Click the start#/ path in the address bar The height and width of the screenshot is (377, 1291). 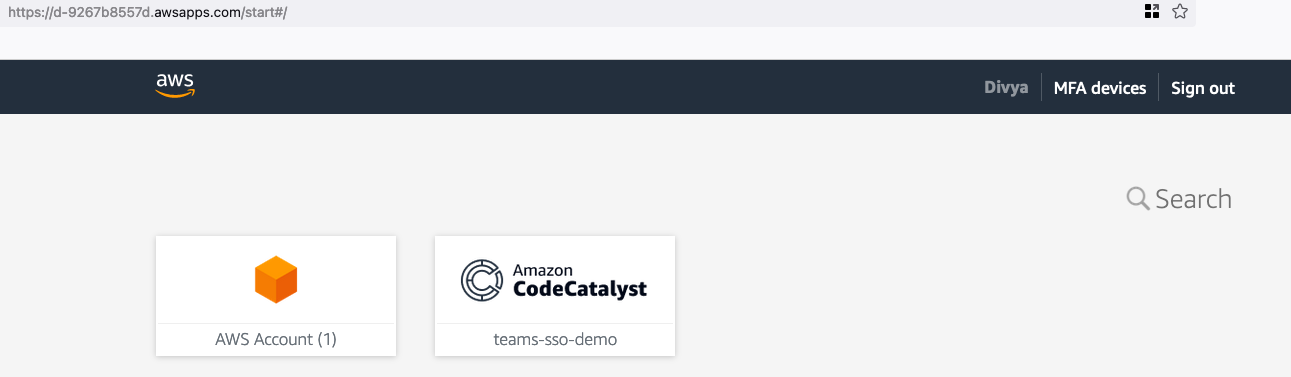(x=266, y=13)
